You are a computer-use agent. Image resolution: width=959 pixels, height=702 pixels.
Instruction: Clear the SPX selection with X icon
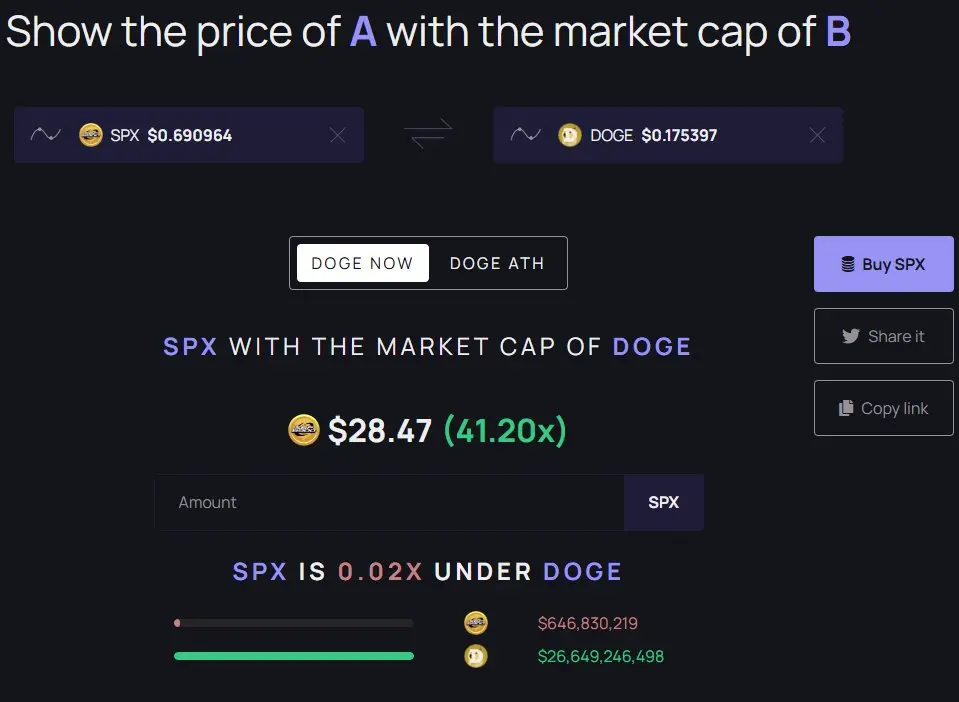point(337,135)
